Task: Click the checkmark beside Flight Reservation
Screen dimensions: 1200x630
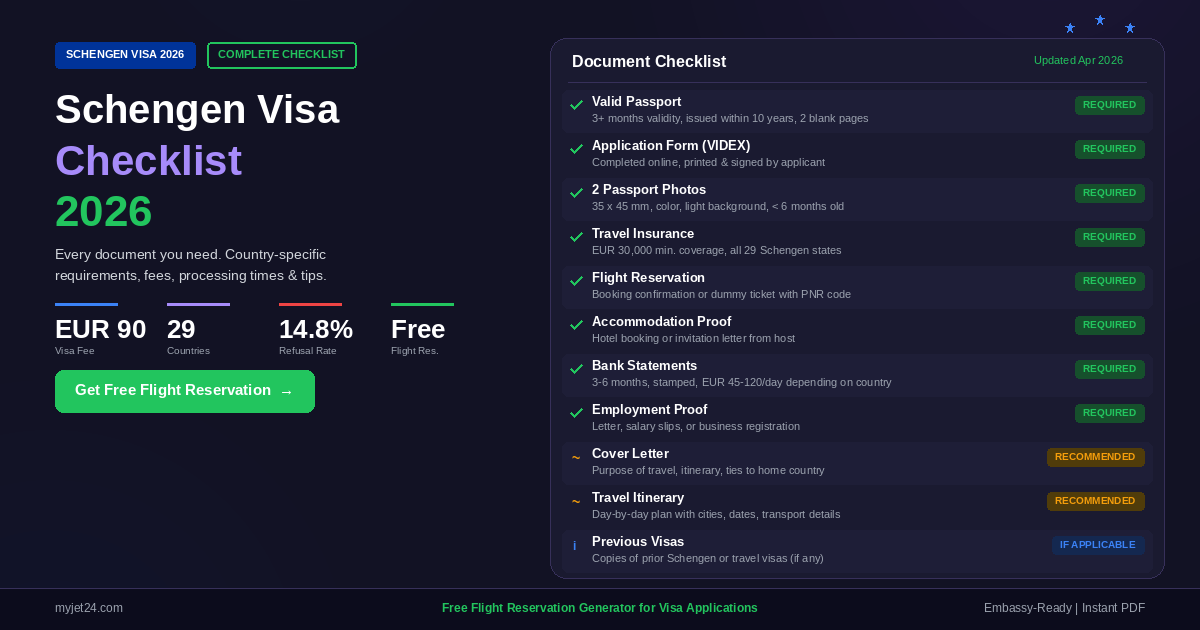Action: [577, 281]
